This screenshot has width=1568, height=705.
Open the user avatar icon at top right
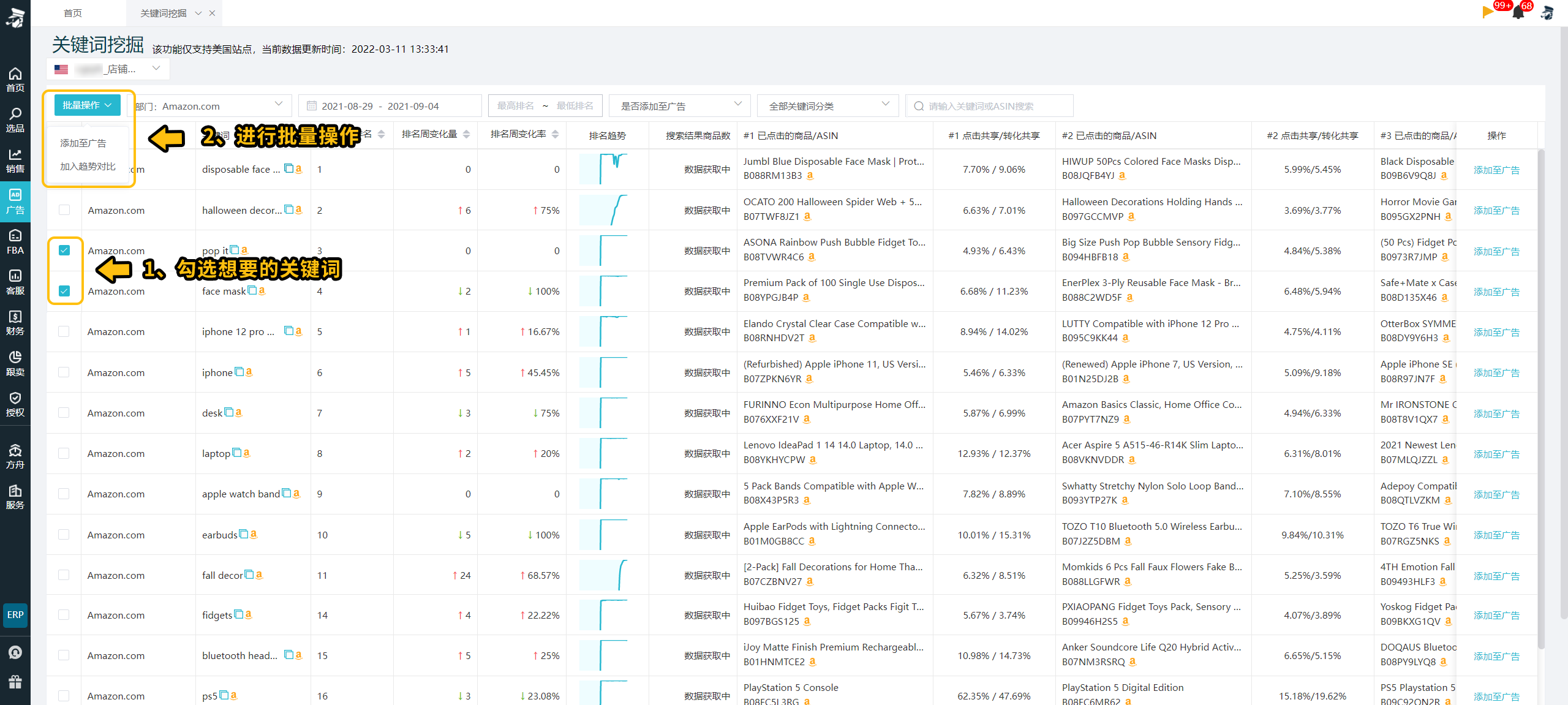pos(1547,12)
